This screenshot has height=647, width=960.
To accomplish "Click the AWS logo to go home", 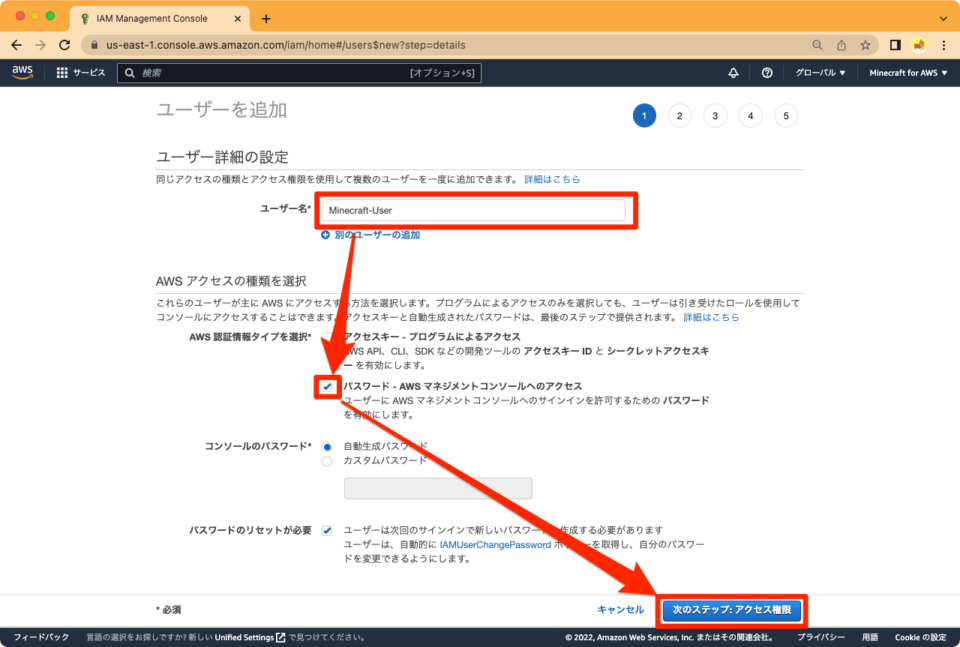I will click(22, 72).
